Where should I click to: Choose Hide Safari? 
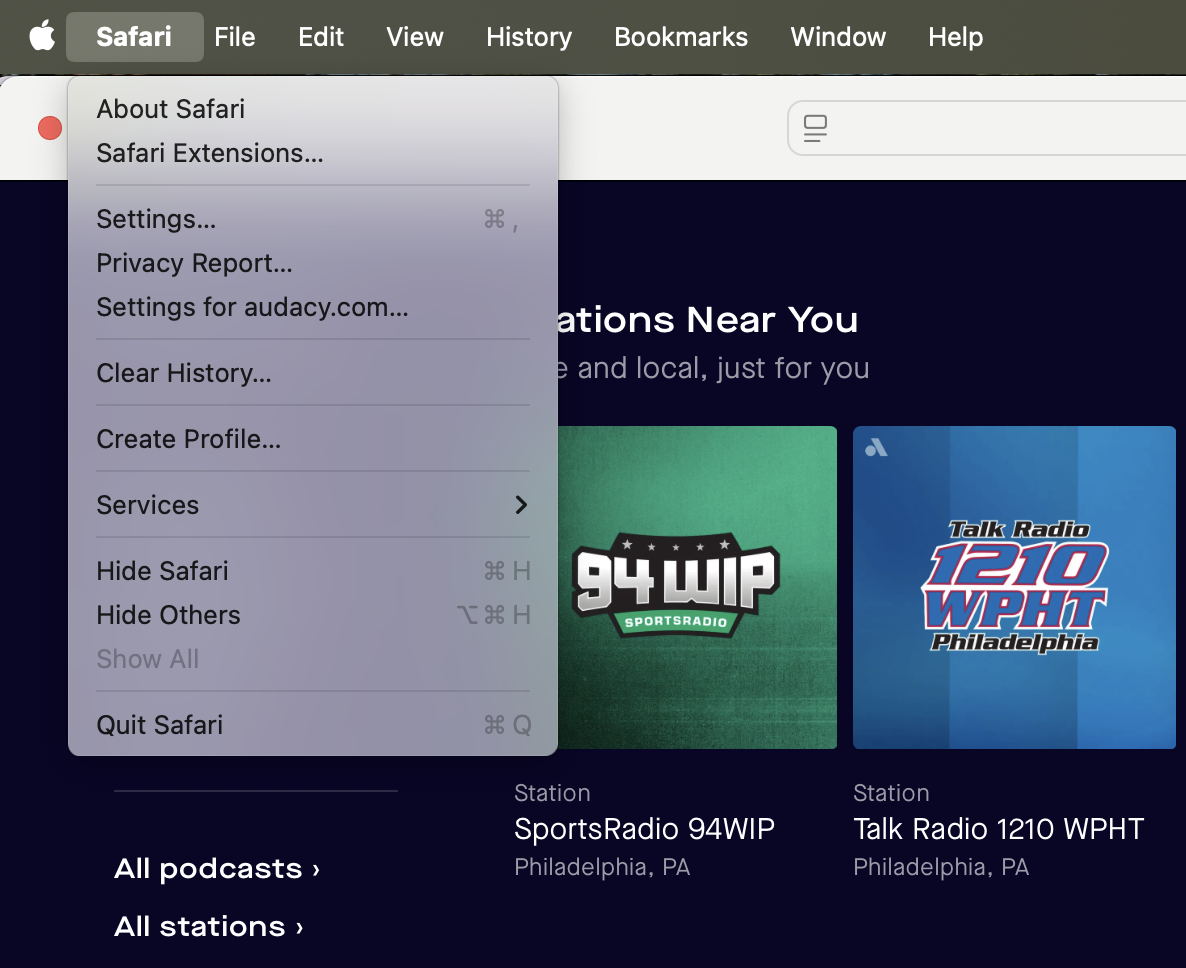click(x=162, y=571)
